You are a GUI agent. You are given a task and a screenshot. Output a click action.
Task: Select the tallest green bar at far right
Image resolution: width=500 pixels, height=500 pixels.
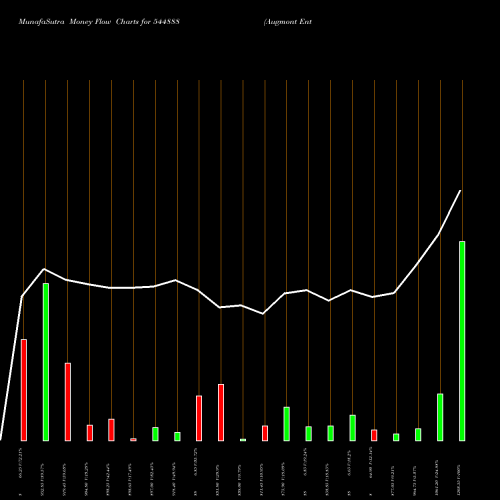(x=462, y=341)
